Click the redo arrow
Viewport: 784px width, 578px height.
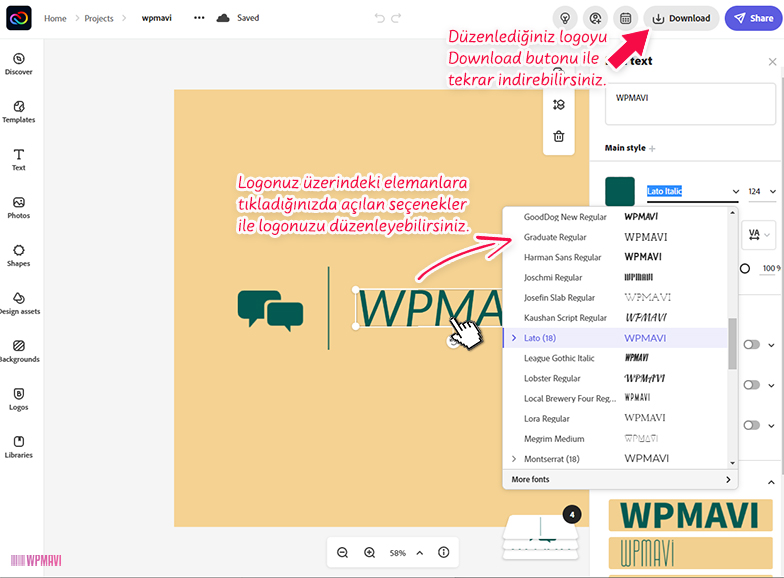coord(396,18)
